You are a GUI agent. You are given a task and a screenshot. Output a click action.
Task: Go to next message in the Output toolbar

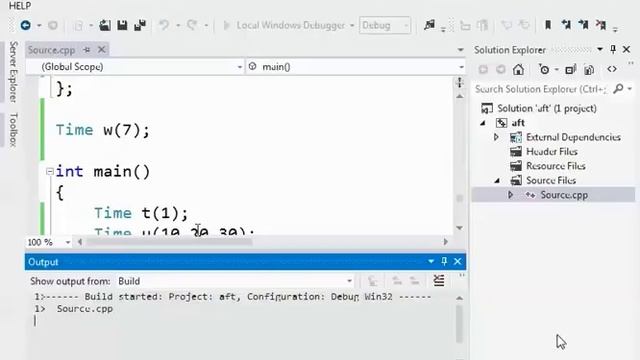415,281
